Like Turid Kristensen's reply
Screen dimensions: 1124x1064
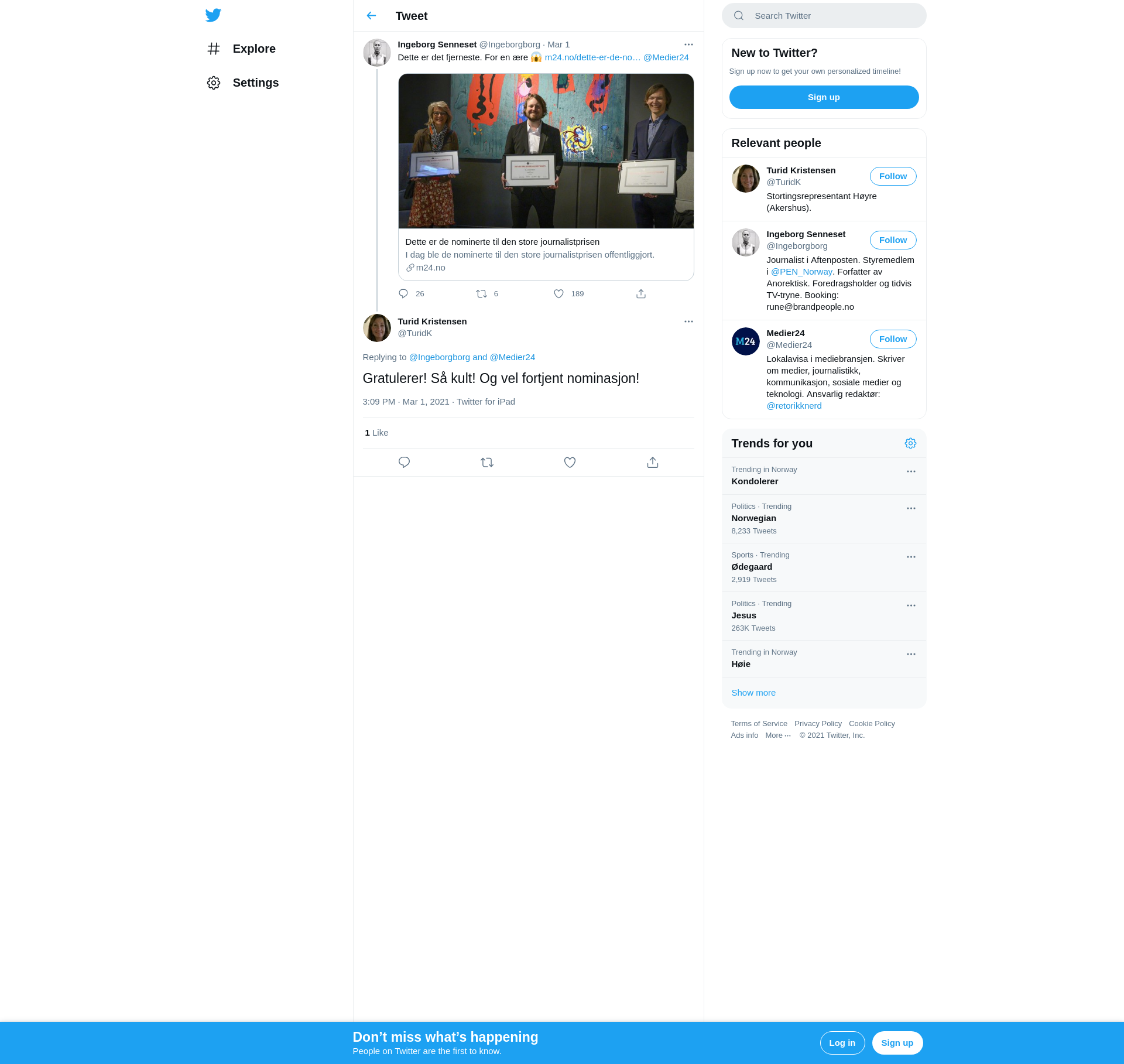pos(570,463)
